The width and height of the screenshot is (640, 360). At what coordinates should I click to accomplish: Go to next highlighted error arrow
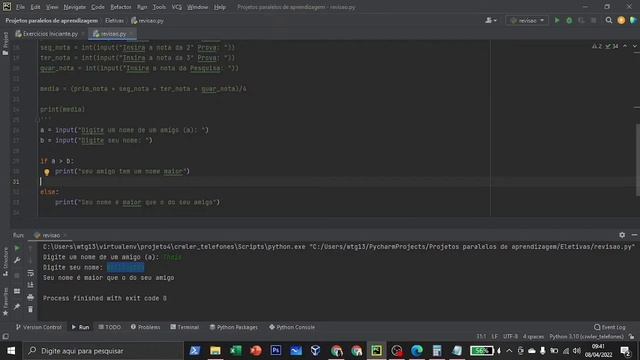coord(635,47)
